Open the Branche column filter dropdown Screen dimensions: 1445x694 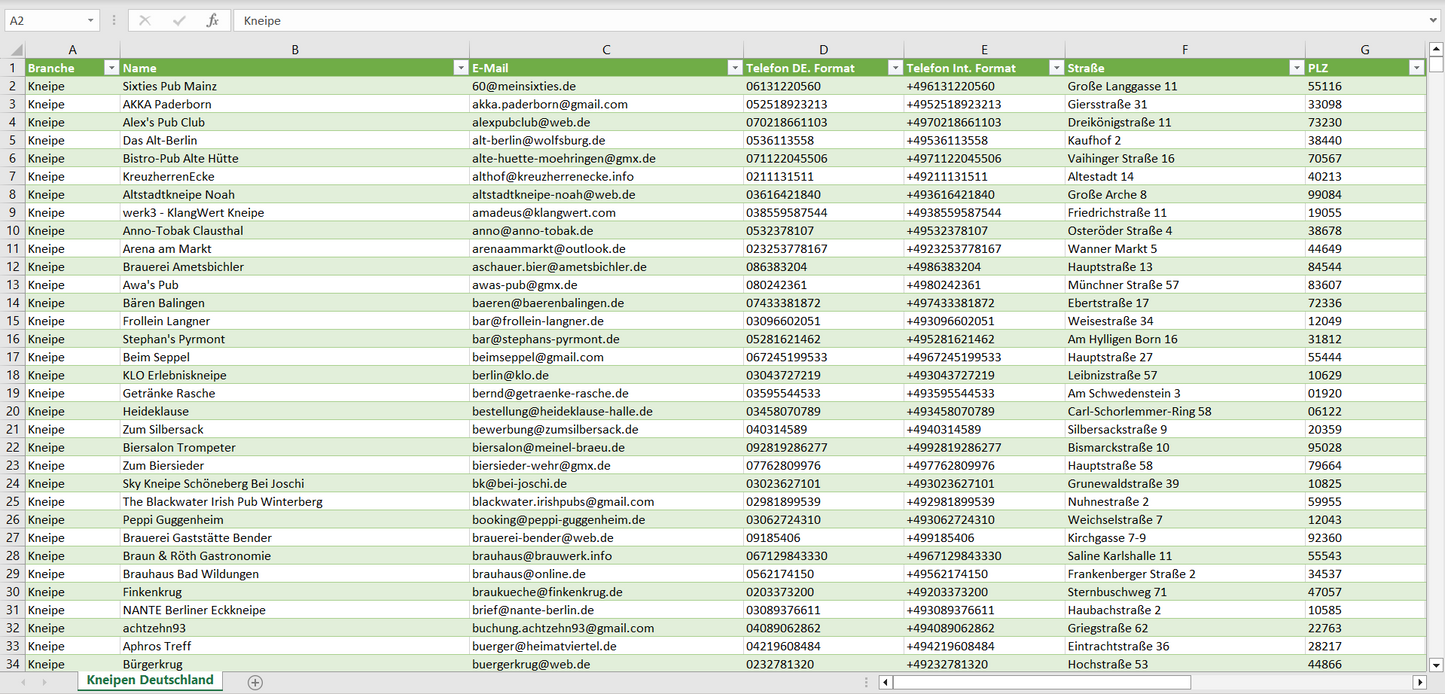pyautogui.click(x=110, y=68)
